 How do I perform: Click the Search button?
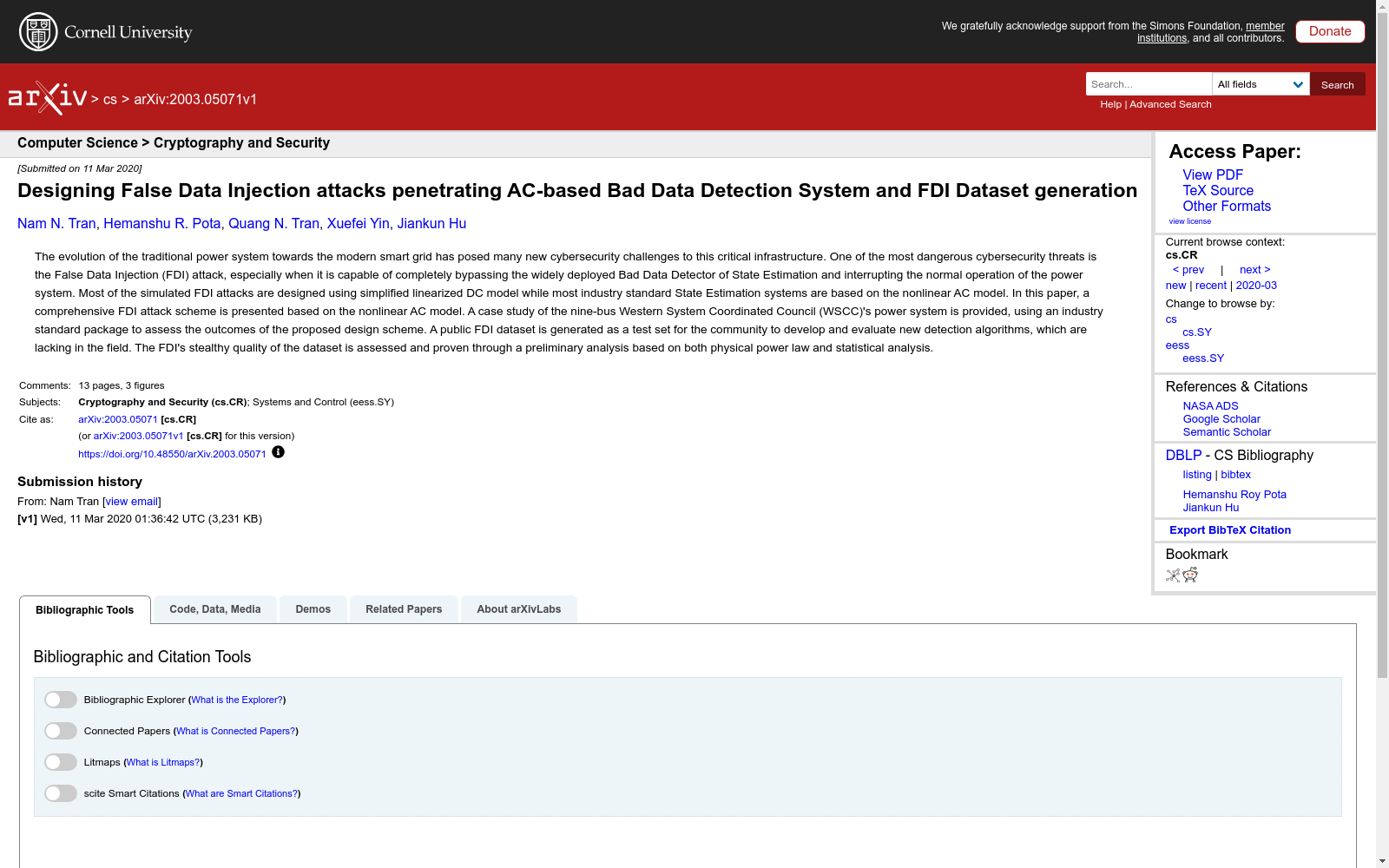[x=1338, y=84]
